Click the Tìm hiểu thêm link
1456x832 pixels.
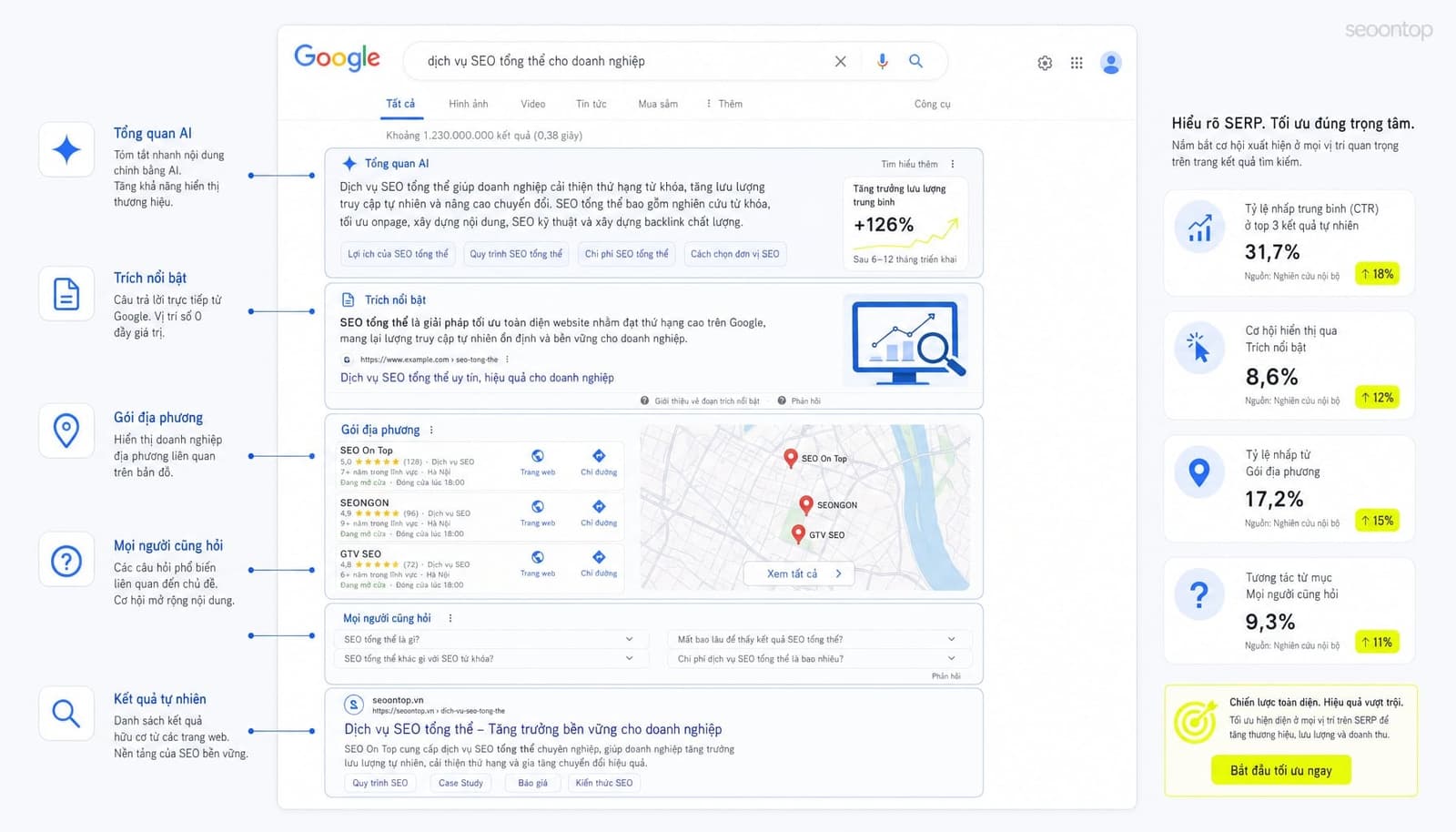(909, 164)
